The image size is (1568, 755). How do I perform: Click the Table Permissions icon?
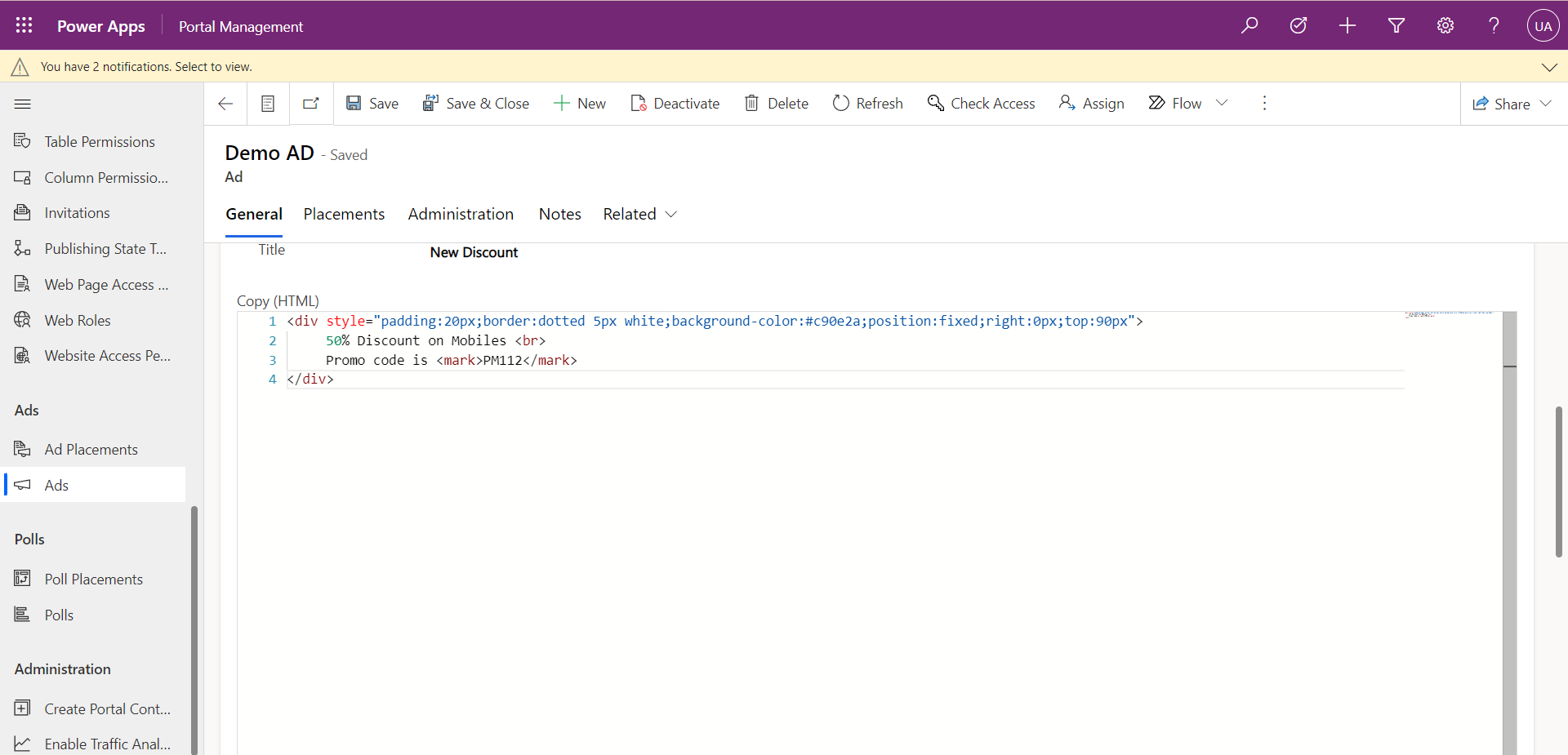point(22,141)
